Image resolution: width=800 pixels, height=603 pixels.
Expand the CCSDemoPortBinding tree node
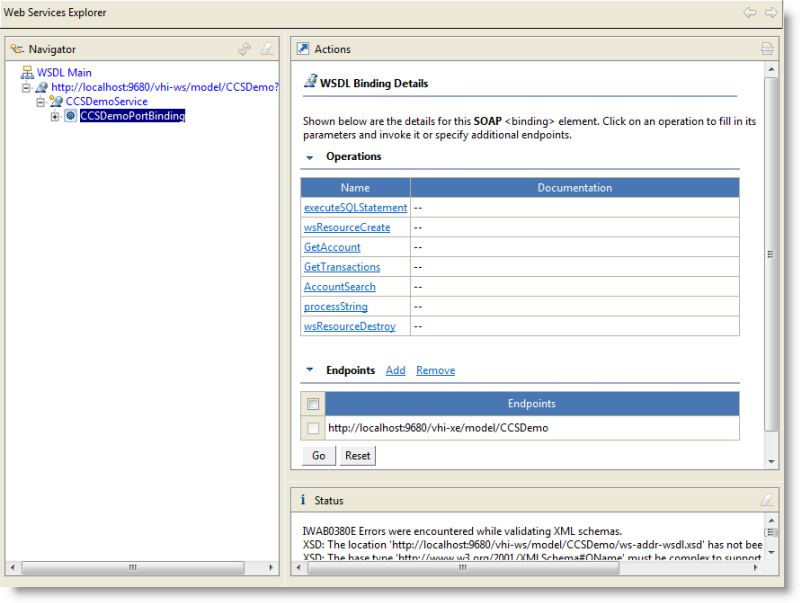point(55,116)
